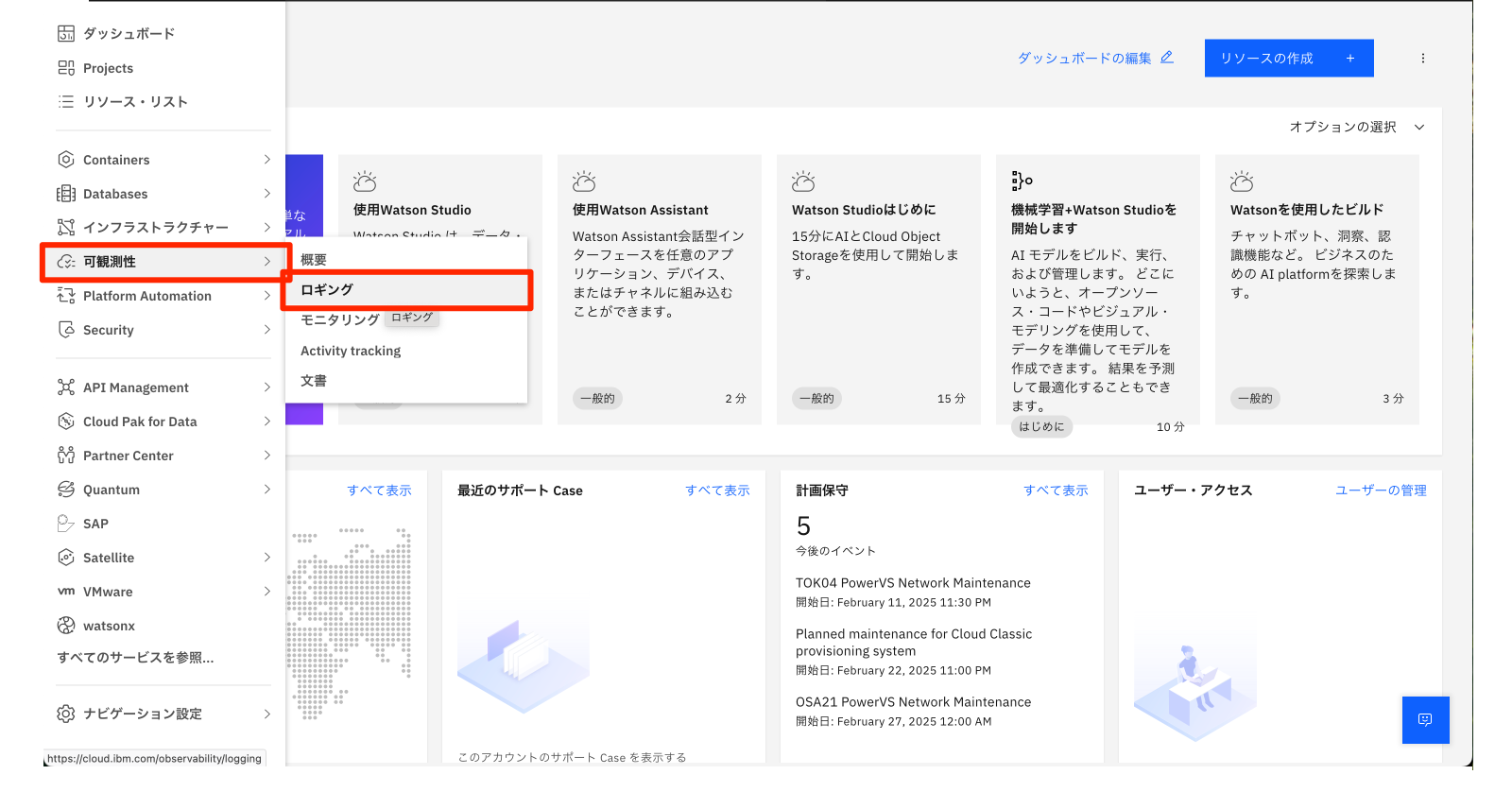
Task: Click the observability cloud icon
Action: coord(66,262)
